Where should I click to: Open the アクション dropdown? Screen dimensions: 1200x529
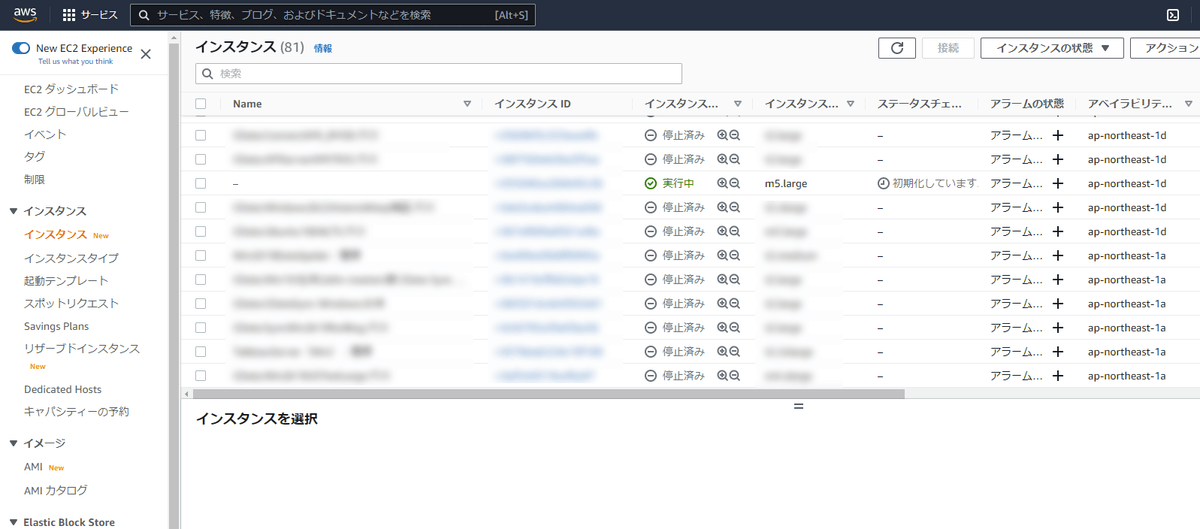[x=1165, y=48]
